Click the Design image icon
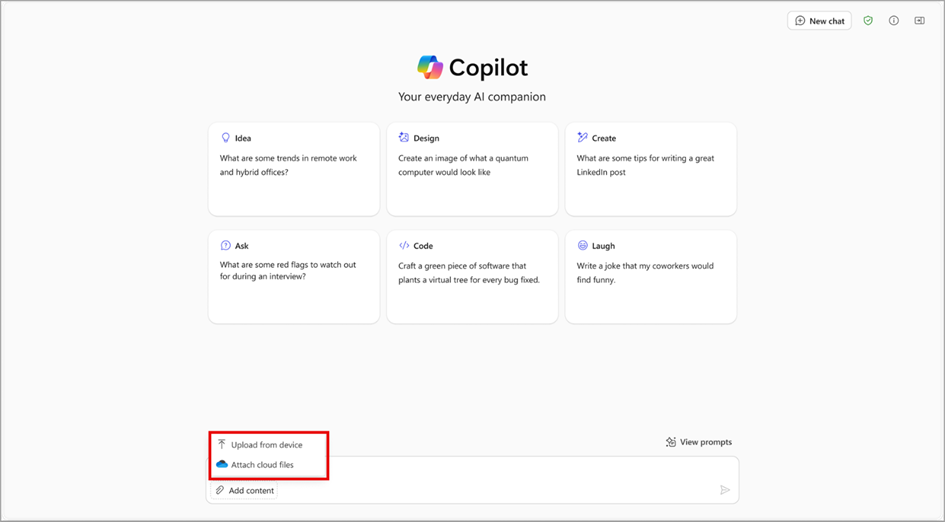The image size is (945, 522). click(x=404, y=137)
